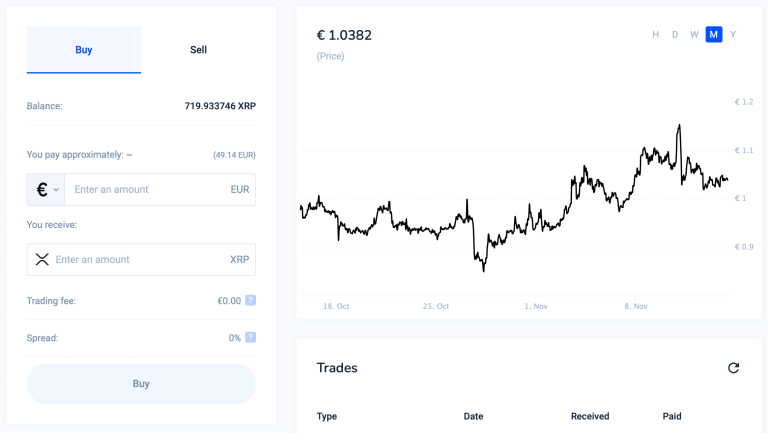Click the Euro currency symbol icon
The image size is (768, 433).
click(42, 189)
